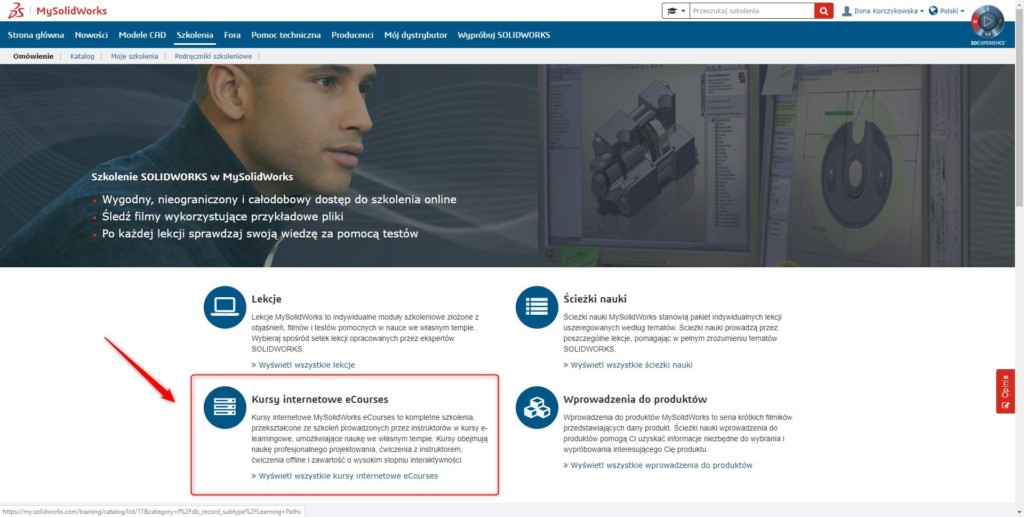Click the Ścieżki nauki list icon
The width and height of the screenshot is (1024, 517).
coord(537,307)
